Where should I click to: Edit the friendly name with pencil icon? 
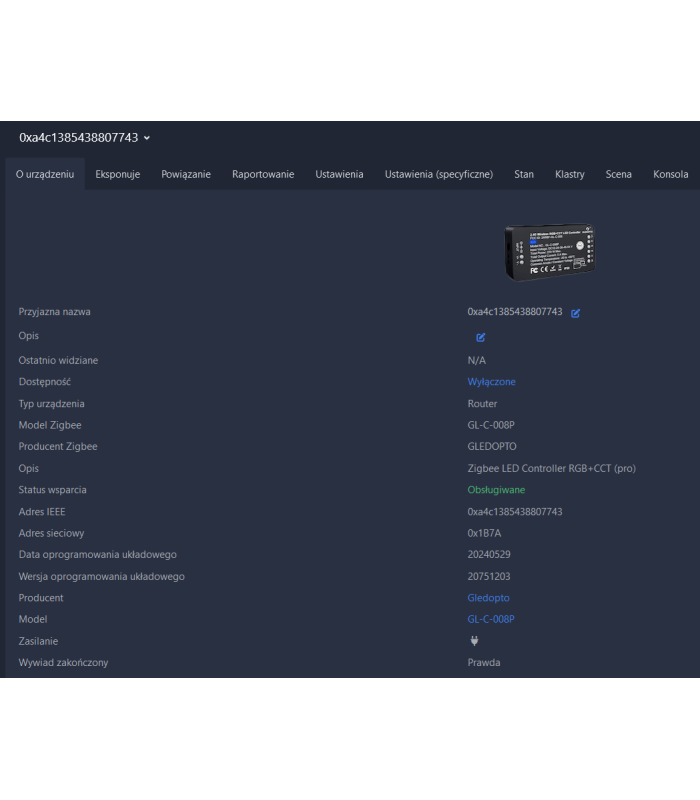point(576,313)
